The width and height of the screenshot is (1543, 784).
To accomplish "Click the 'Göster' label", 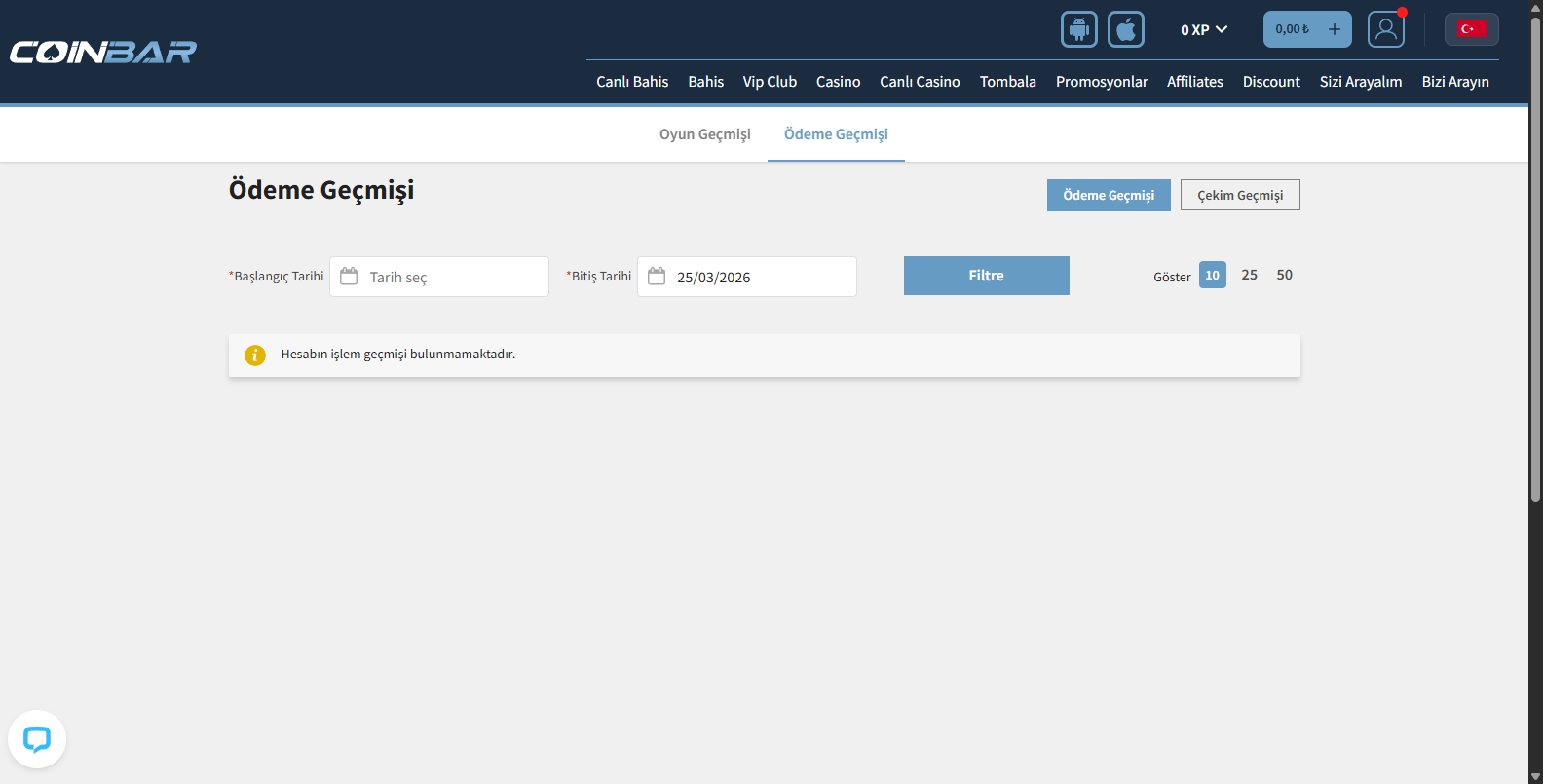I will [1172, 277].
